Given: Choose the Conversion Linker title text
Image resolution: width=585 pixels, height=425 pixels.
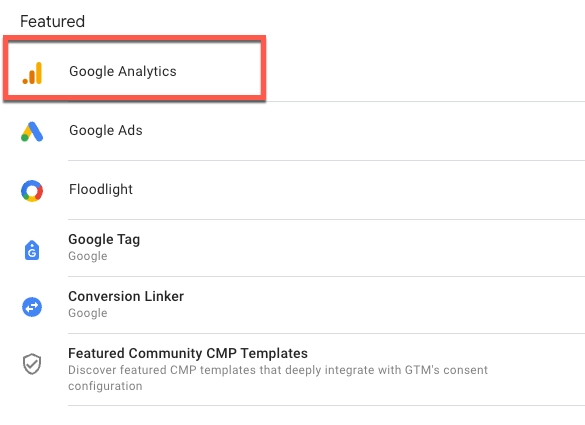Looking at the screenshot, I should [x=126, y=296].
